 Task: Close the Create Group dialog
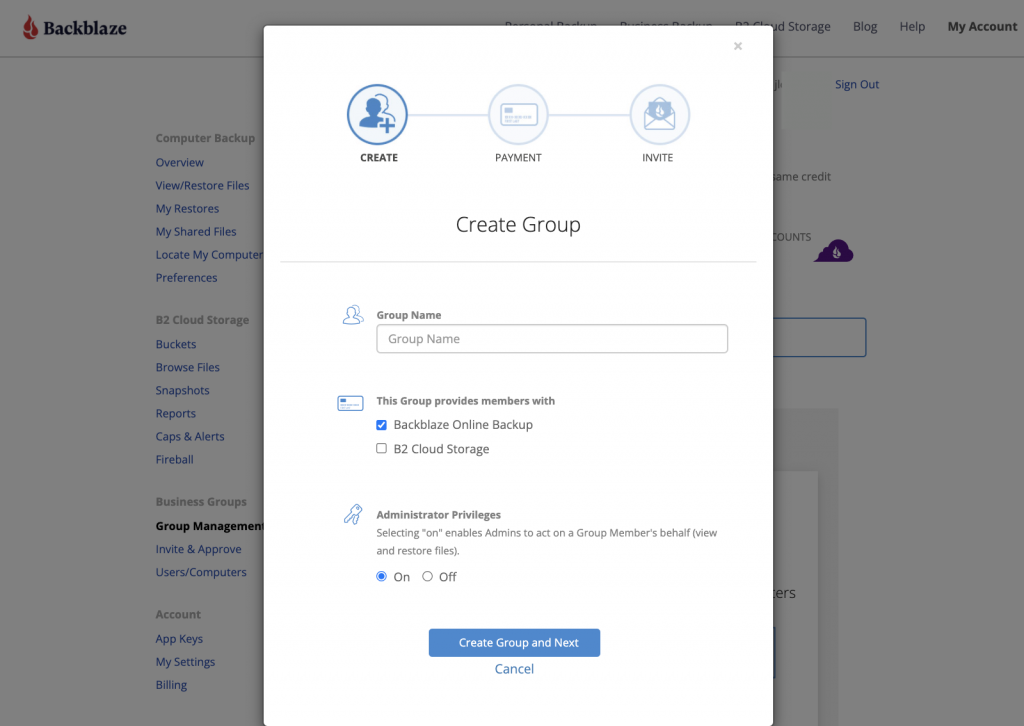click(x=738, y=46)
